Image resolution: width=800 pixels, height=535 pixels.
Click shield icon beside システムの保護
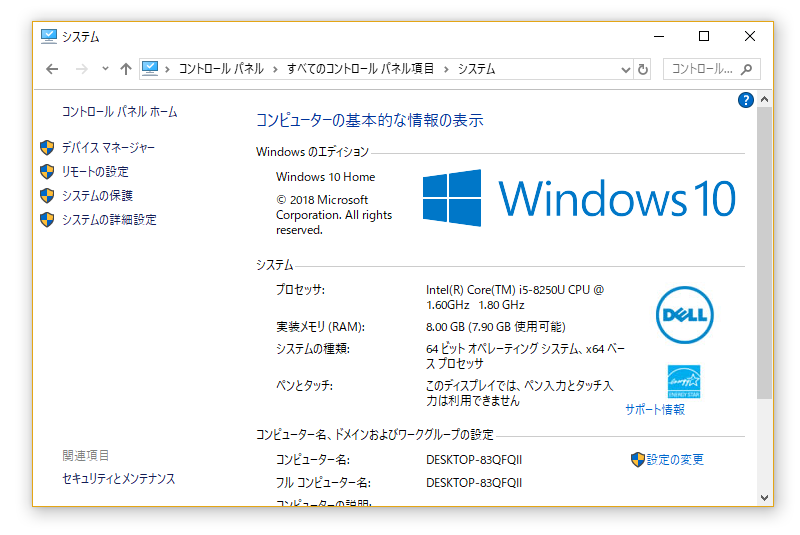point(47,196)
